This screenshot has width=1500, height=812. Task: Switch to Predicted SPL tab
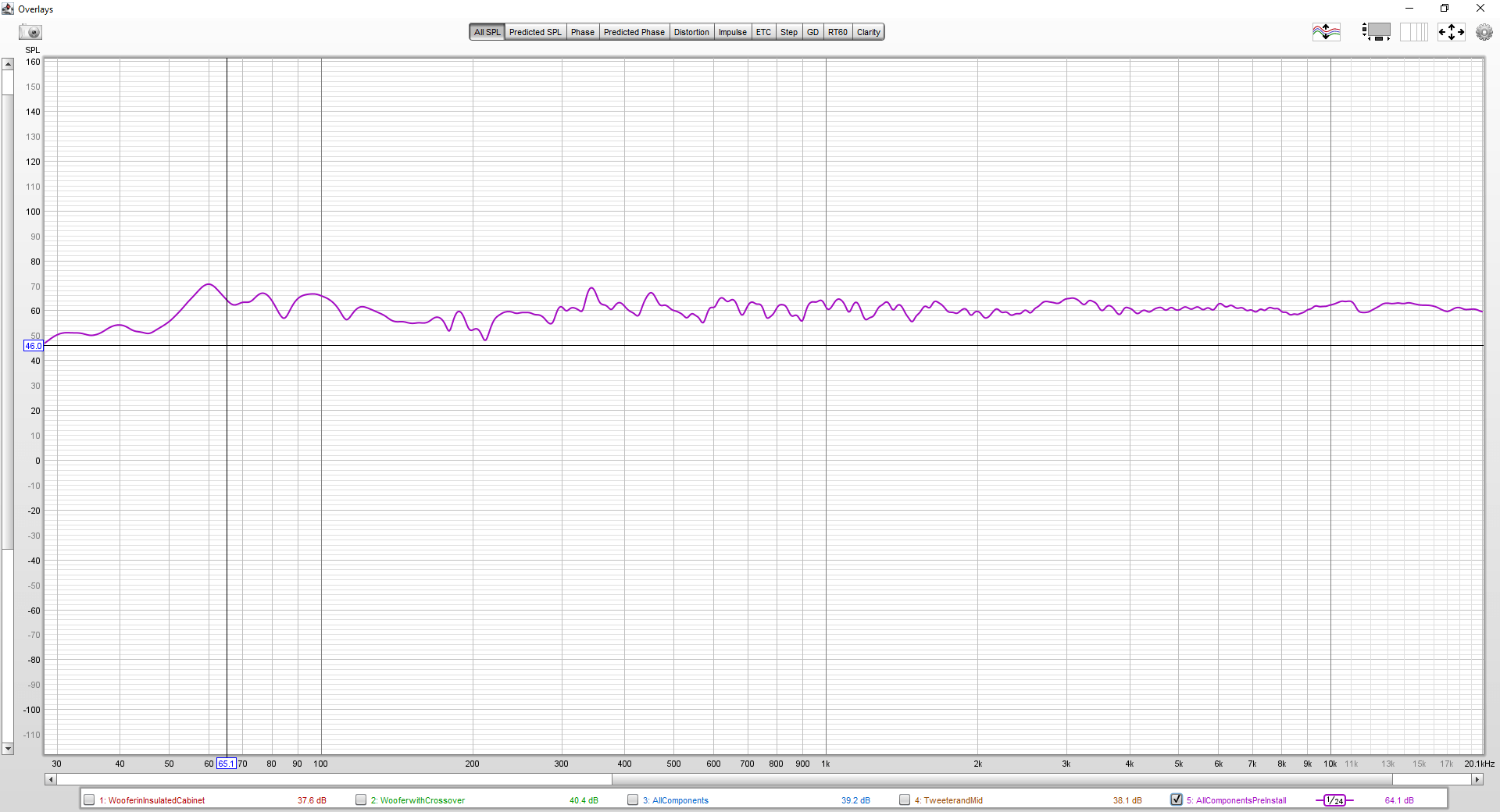coord(535,32)
